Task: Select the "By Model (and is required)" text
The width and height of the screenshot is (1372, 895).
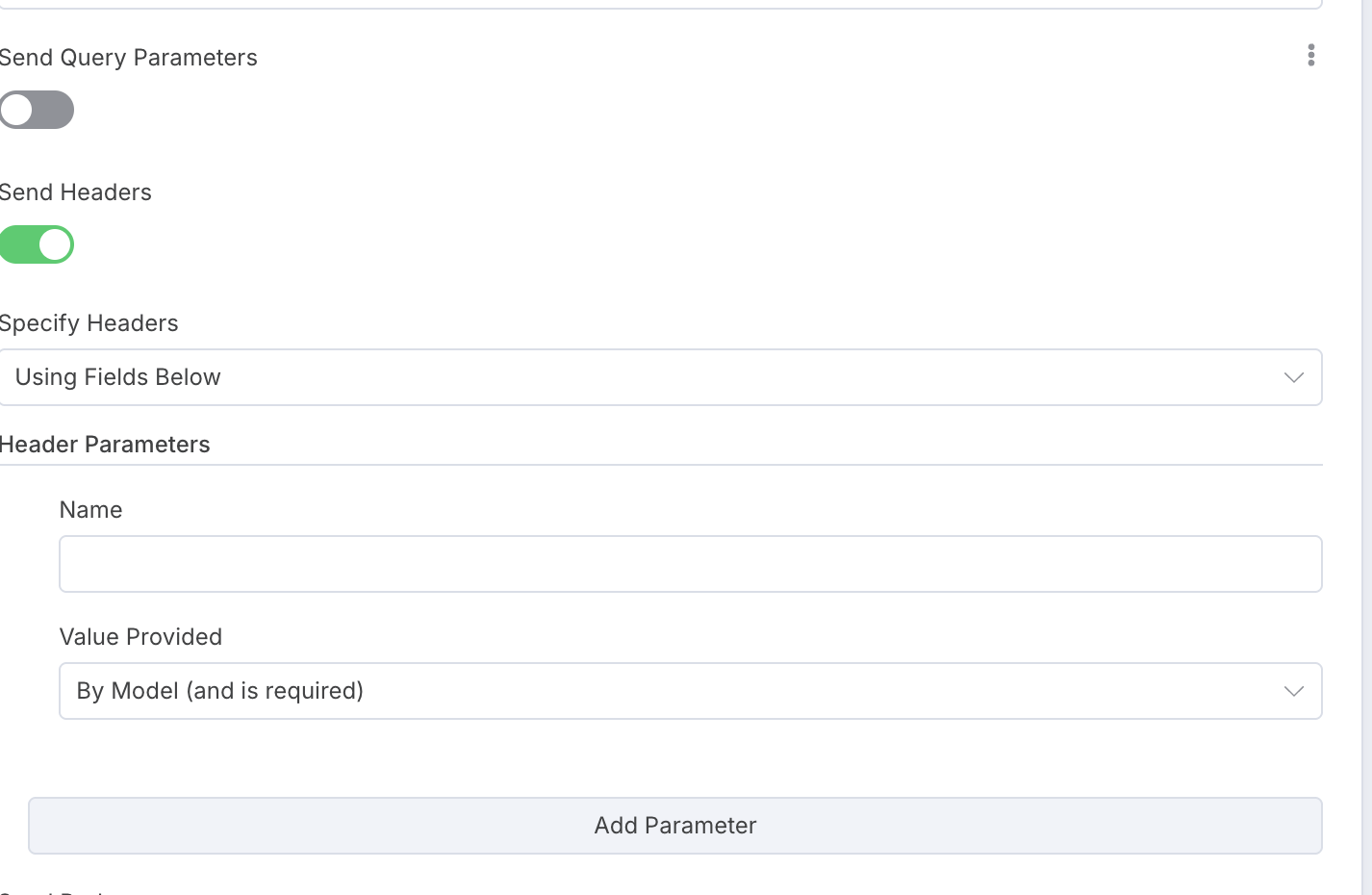Action: tap(220, 691)
